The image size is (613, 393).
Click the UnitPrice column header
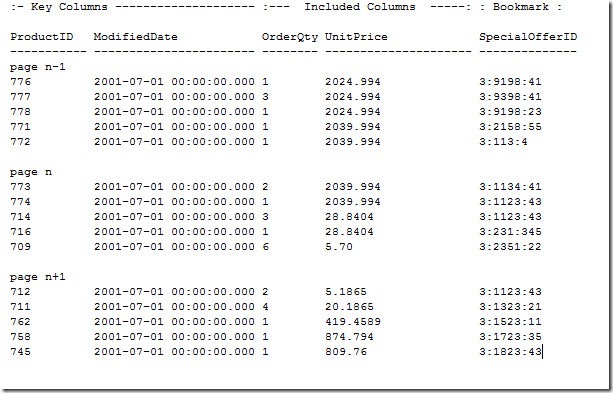tap(356, 37)
